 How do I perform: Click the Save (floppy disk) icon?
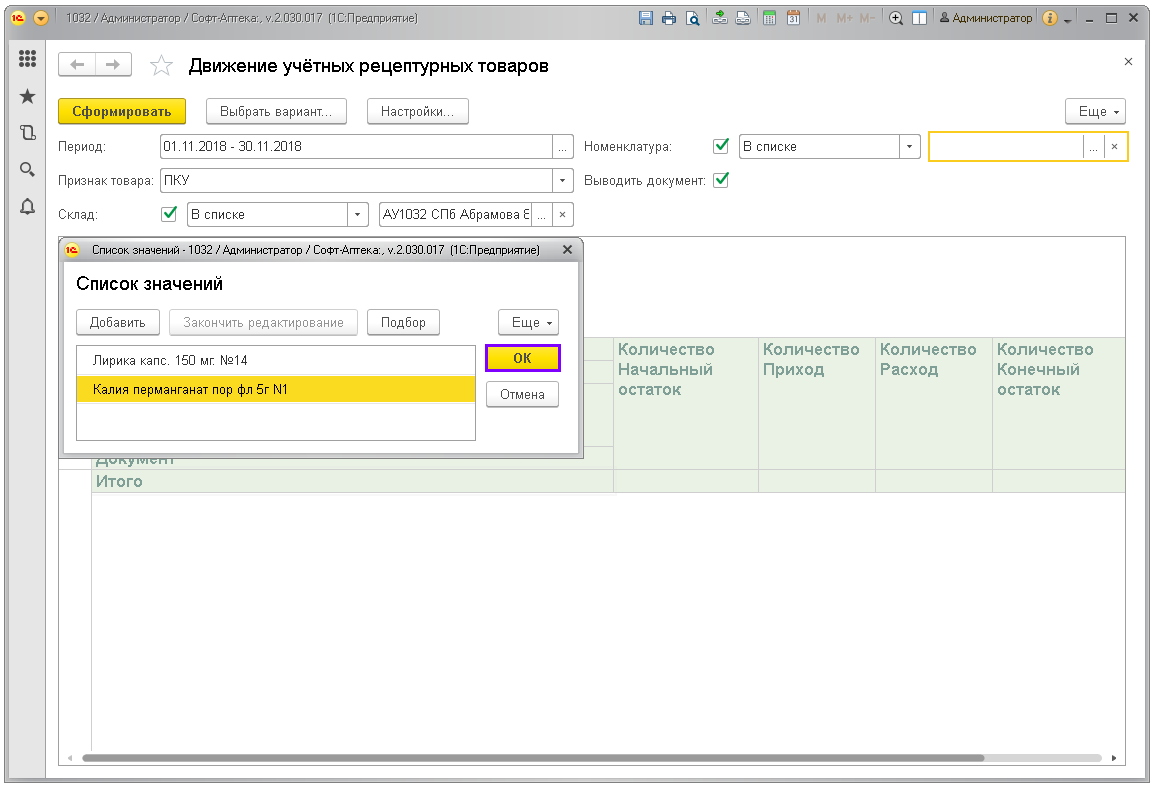[645, 18]
